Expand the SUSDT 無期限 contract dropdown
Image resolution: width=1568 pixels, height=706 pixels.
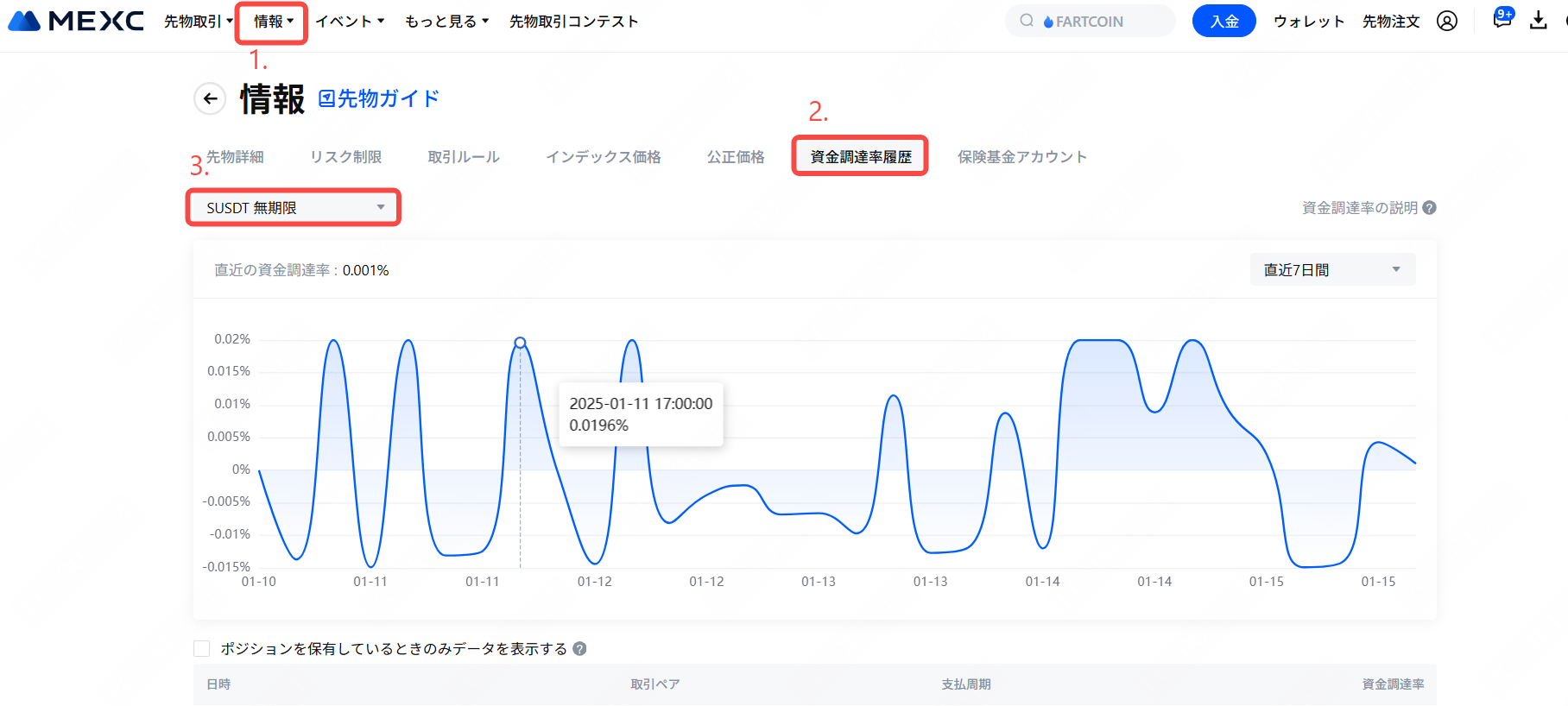pos(294,208)
